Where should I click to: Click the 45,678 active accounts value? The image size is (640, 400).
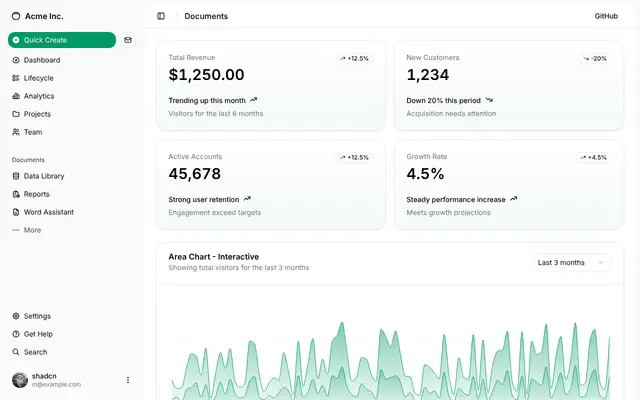[194, 174]
